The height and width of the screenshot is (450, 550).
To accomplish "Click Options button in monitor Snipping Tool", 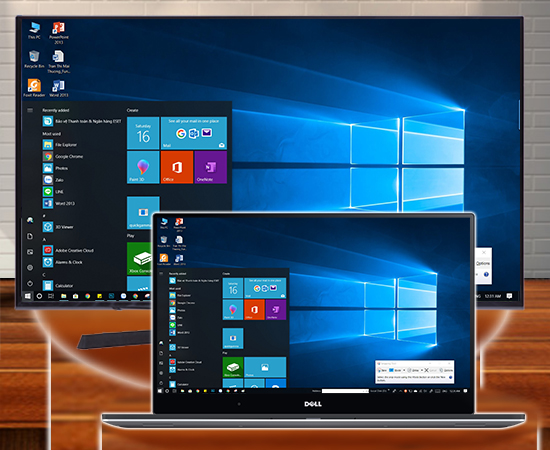I will [x=483, y=263].
